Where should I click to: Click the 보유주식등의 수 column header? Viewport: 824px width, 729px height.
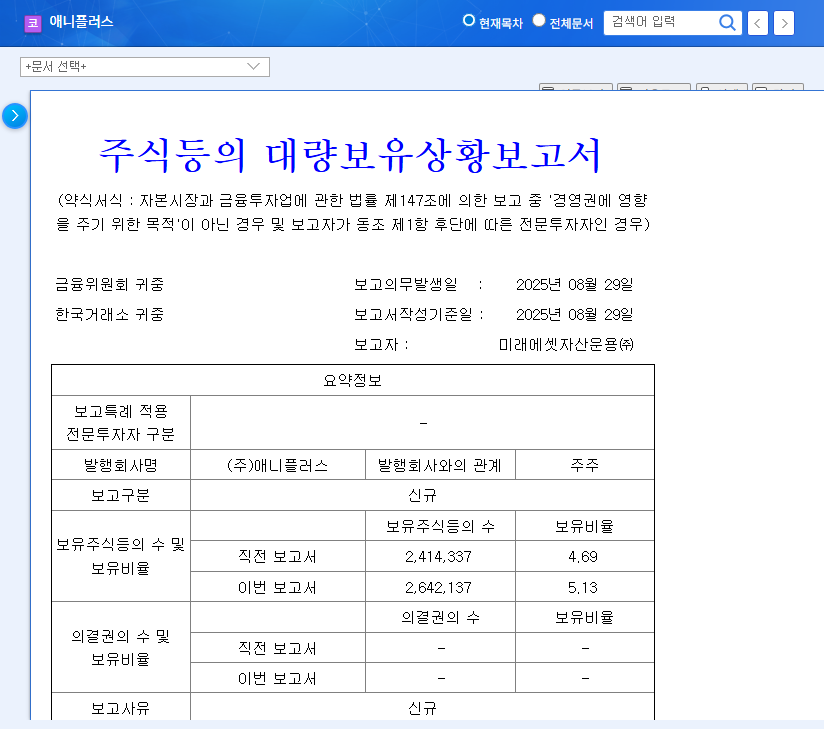coord(440,526)
